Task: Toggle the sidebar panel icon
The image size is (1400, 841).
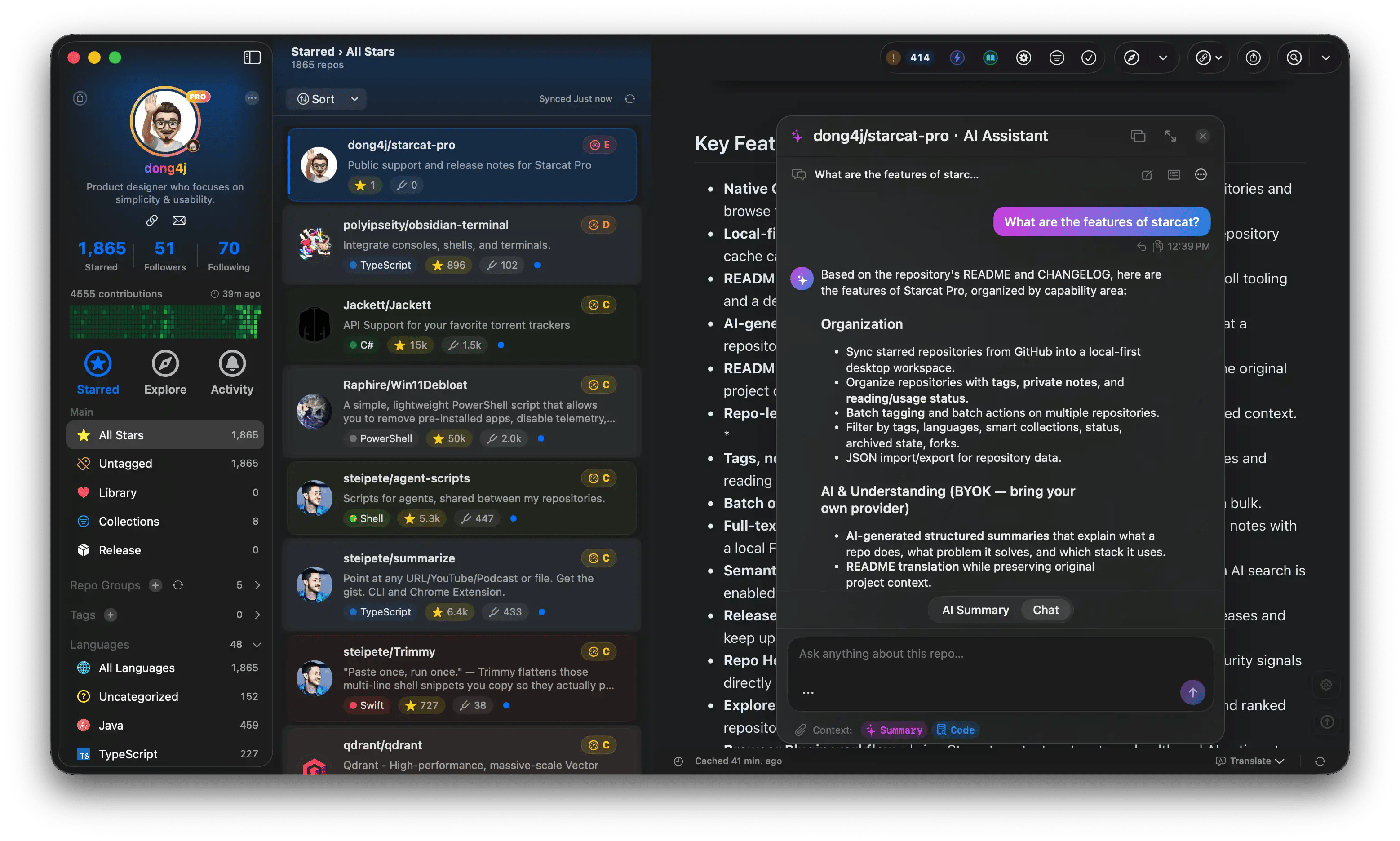Action: (252, 57)
